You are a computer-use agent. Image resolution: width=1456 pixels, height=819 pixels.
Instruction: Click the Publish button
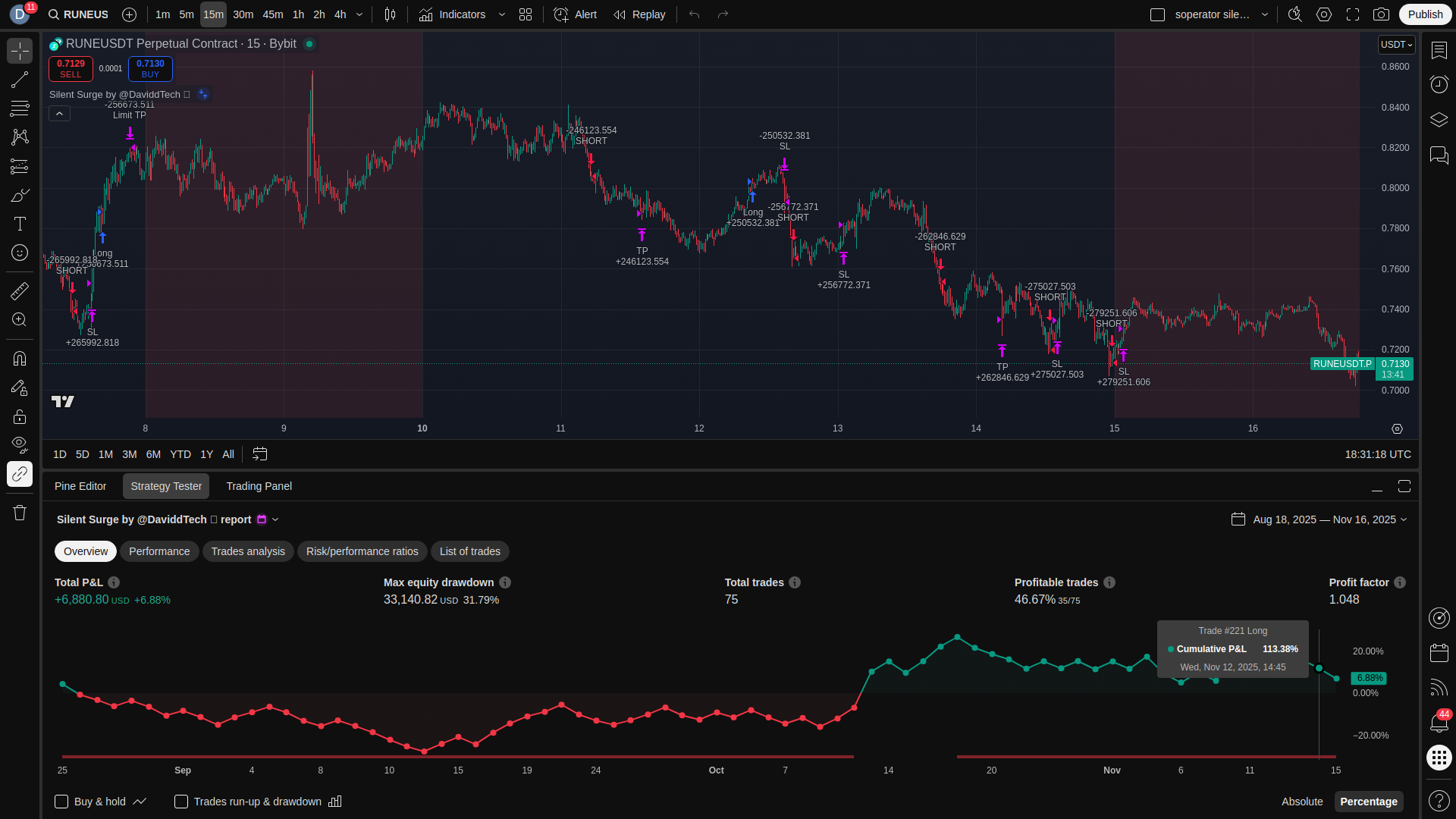coord(1425,14)
